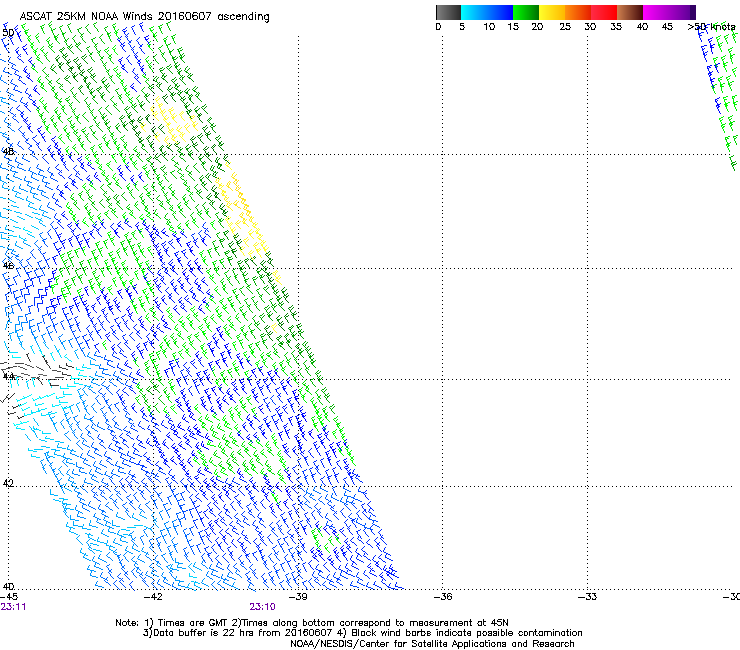Click the yellow 20-25 knots legend swatch
Viewport: 740px width, 650px height.
552,12
